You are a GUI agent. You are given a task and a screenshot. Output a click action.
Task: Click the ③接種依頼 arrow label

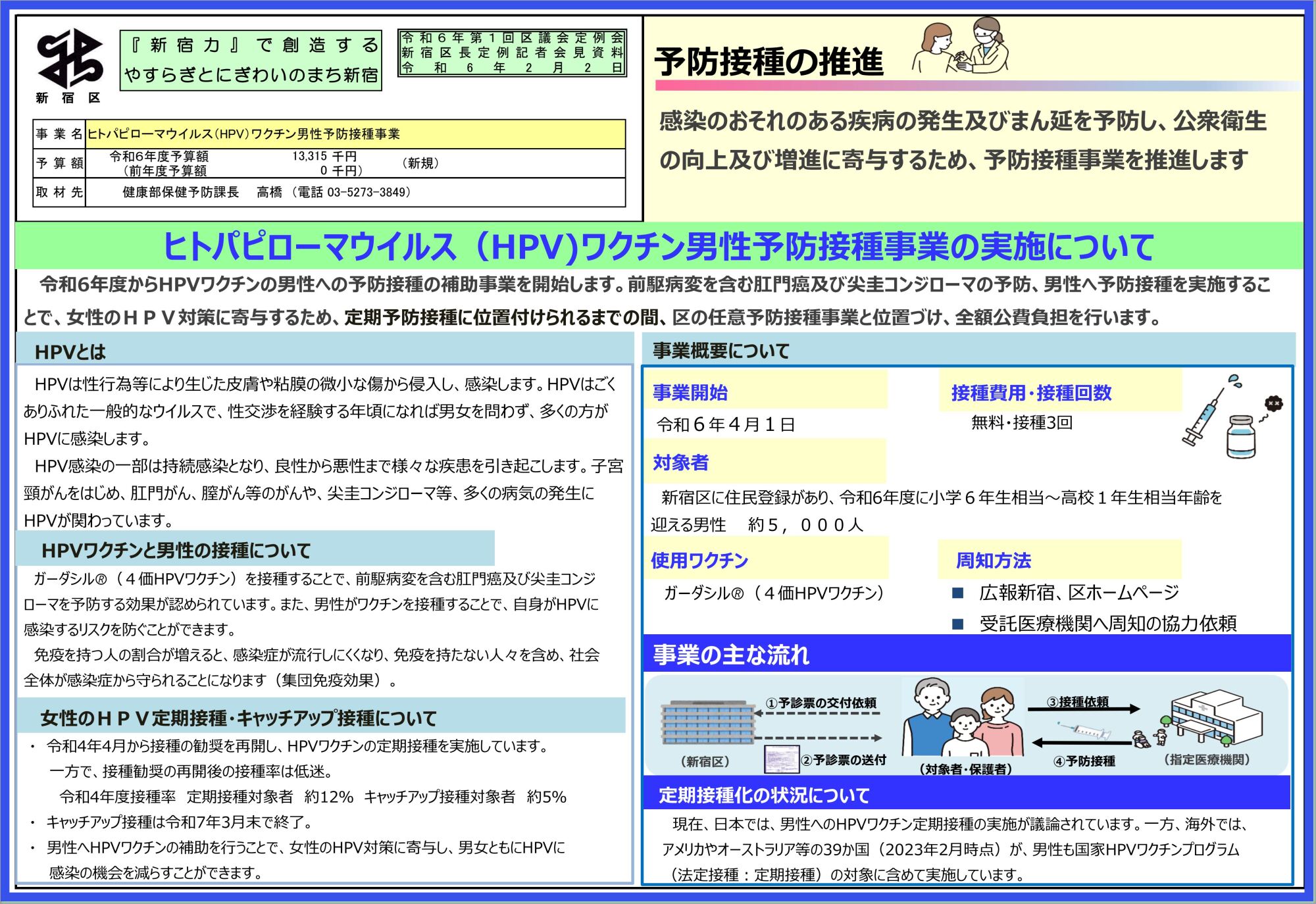pos(1077,702)
